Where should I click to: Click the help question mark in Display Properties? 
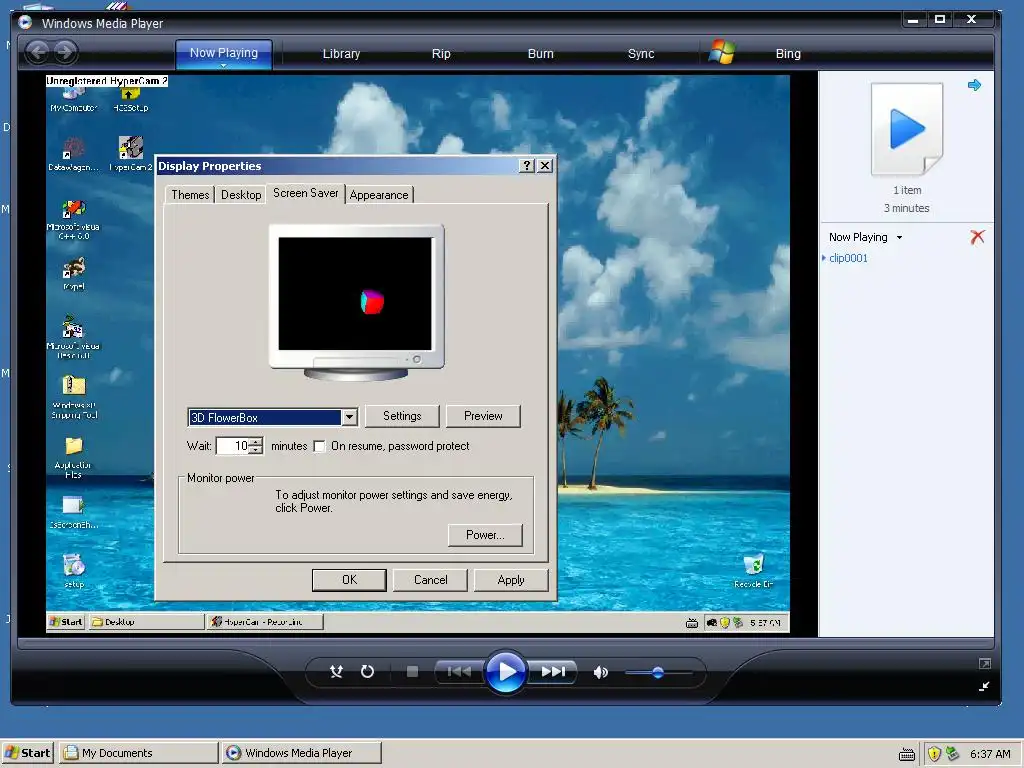tap(527, 166)
